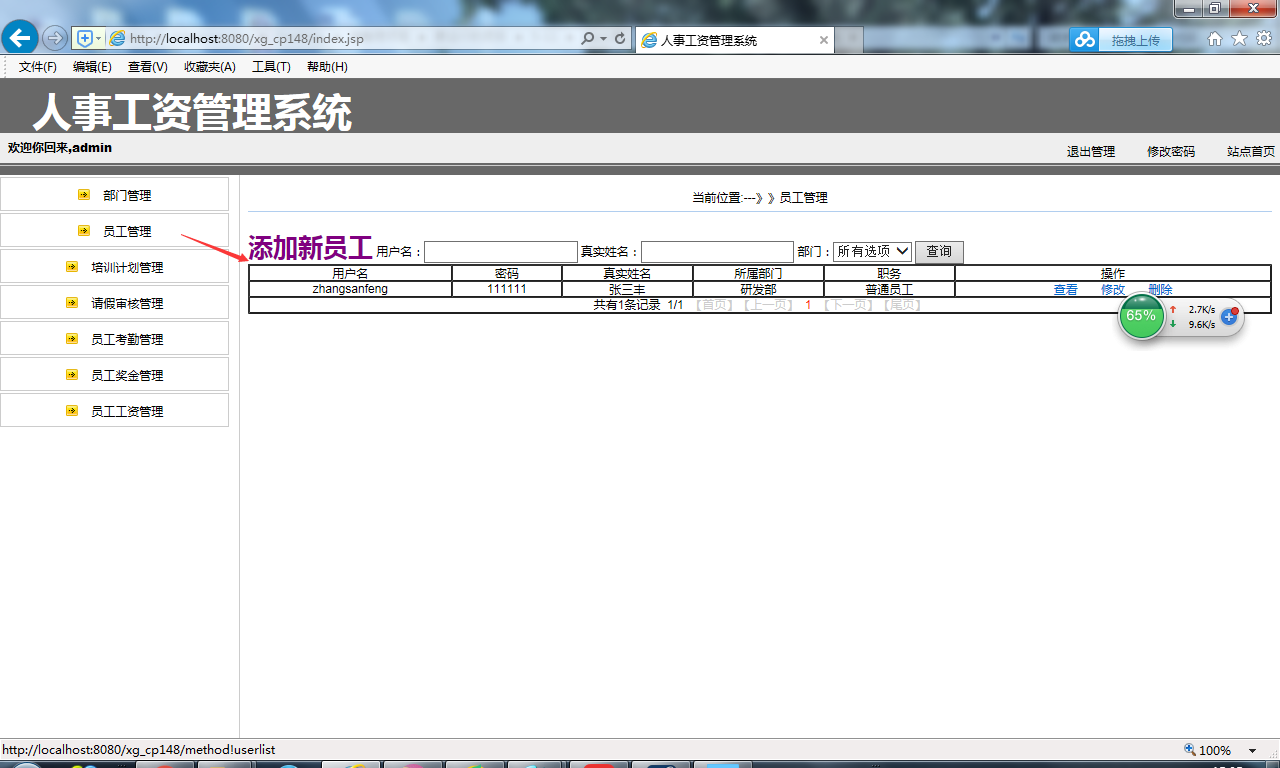Image resolution: width=1280 pixels, height=768 pixels.
Task: Open browser tools gear icon
Action: pos(1264,38)
